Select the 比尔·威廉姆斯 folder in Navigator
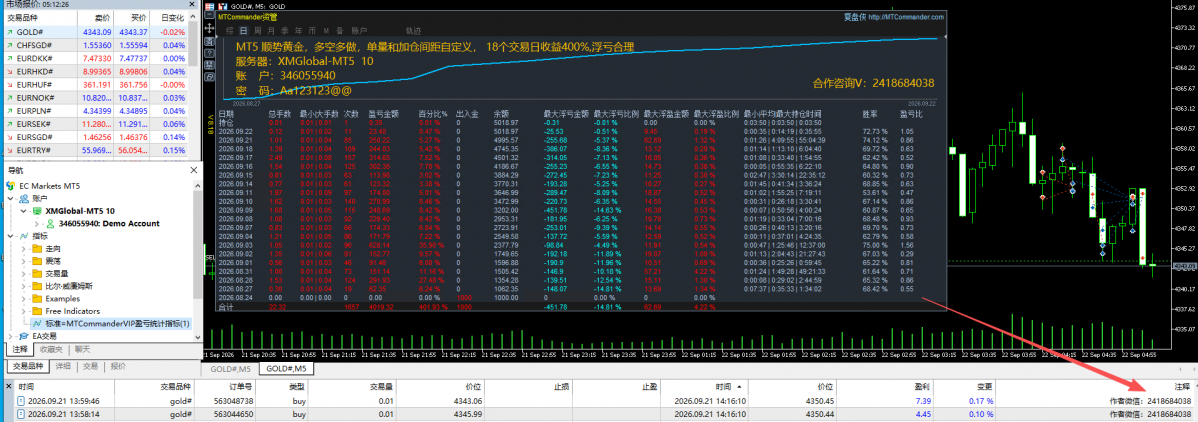The width and height of the screenshot is (1198, 422). pyautogui.click(x=69, y=286)
